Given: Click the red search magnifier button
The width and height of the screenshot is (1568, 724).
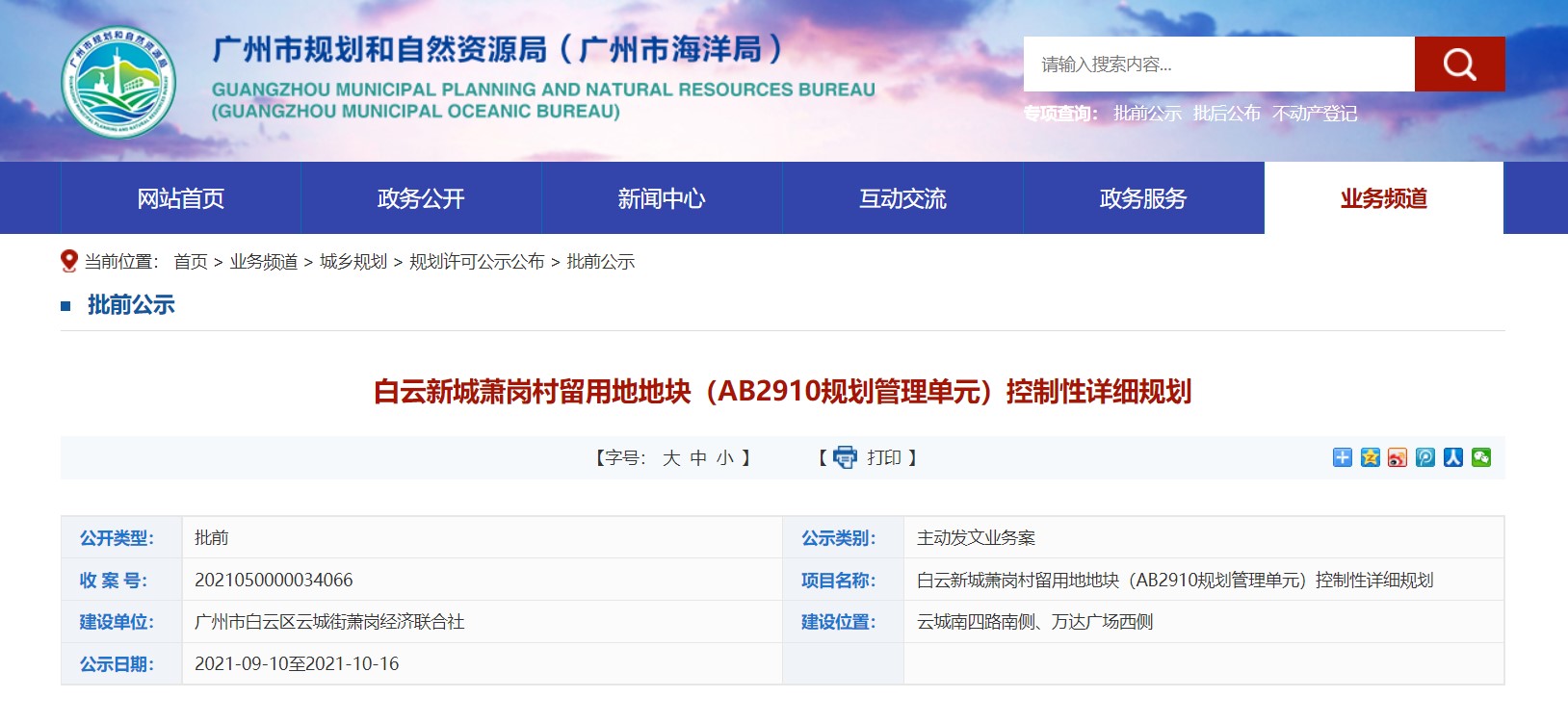Looking at the screenshot, I should tap(1459, 65).
